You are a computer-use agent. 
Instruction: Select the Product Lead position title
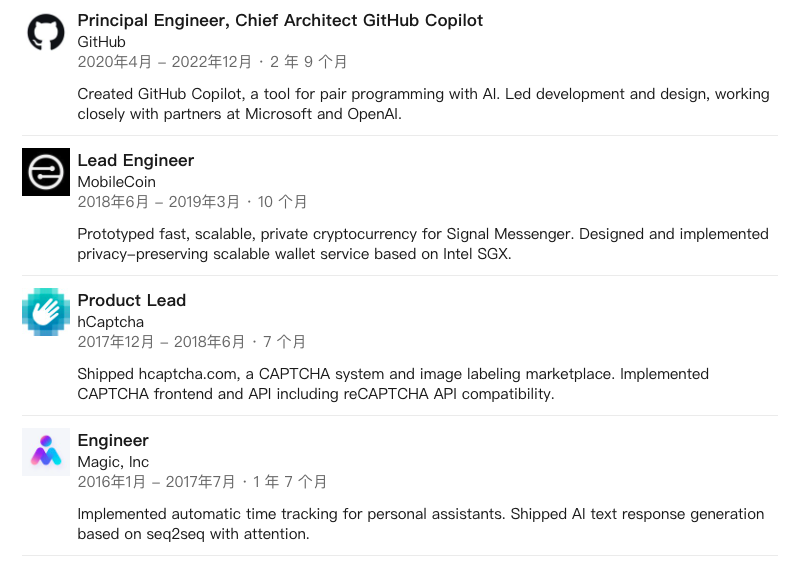click(x=131, y=300)
